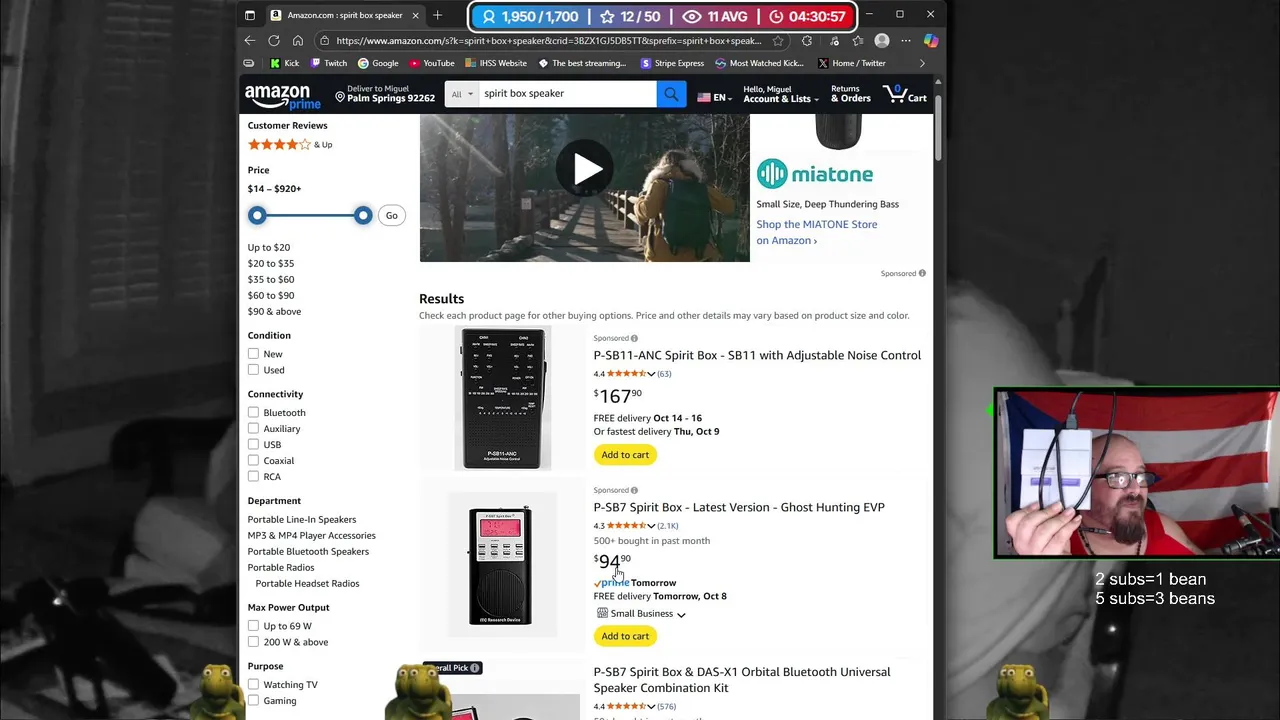Enable Auxiliary connectivity filter
This screenshot has width=1280, height=720.
tap(254, 428)
